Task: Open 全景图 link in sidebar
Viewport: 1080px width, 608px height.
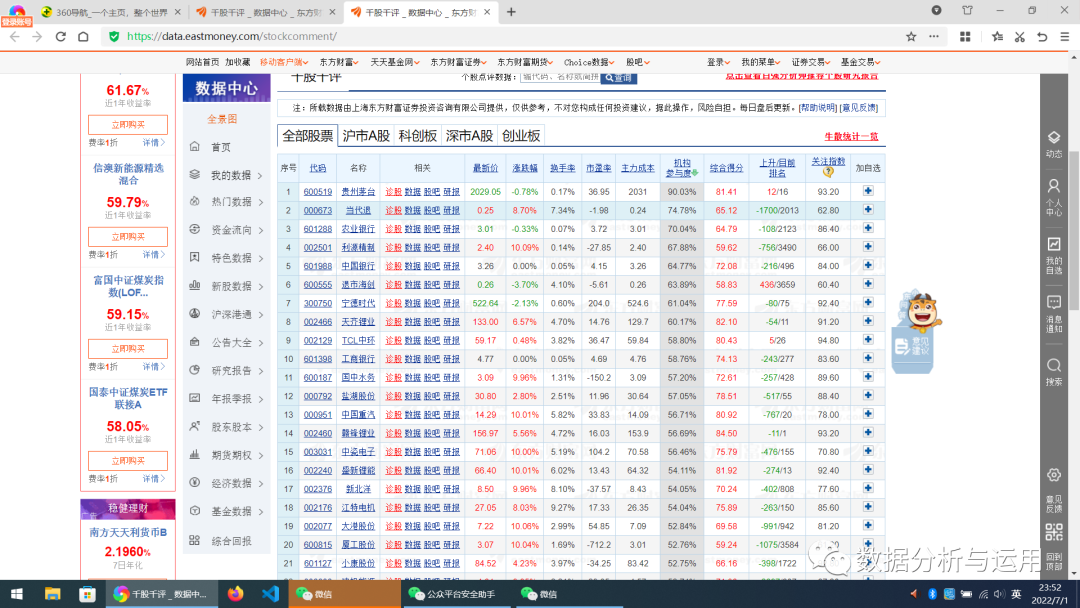Action: click(222, 119)
